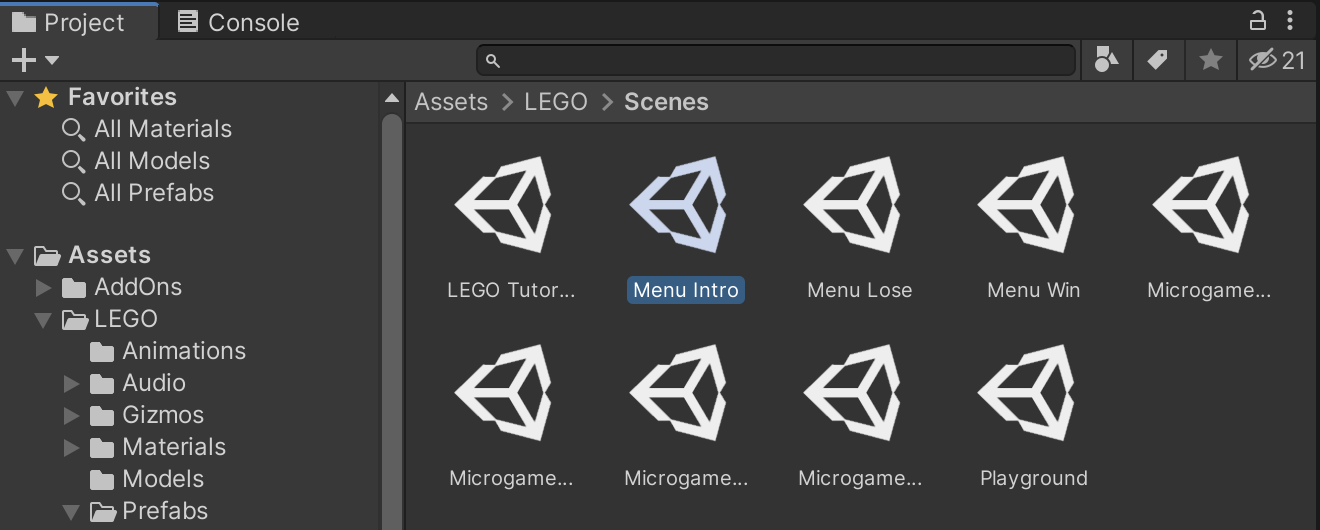The image size is (1320, 530).
Task: Click the folder tree vertical scrollbar thumb
Action: point(392,320)
